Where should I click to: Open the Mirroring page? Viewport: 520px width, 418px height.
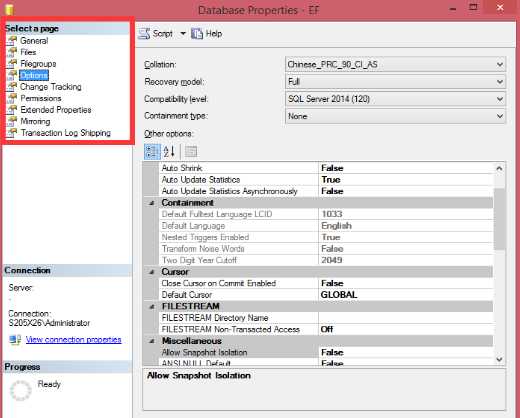pyautogui.click(x=35, y=121)
